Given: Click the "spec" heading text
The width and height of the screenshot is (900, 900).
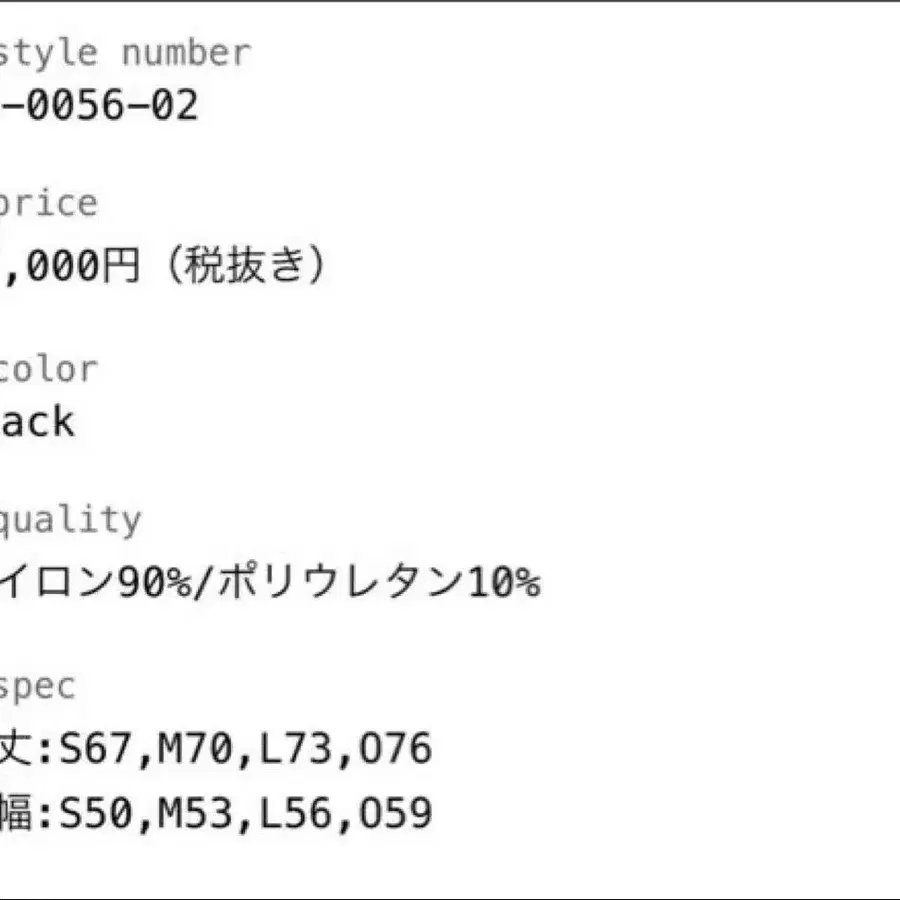Looking at the screenshot, I should click(x=38, y=686).
